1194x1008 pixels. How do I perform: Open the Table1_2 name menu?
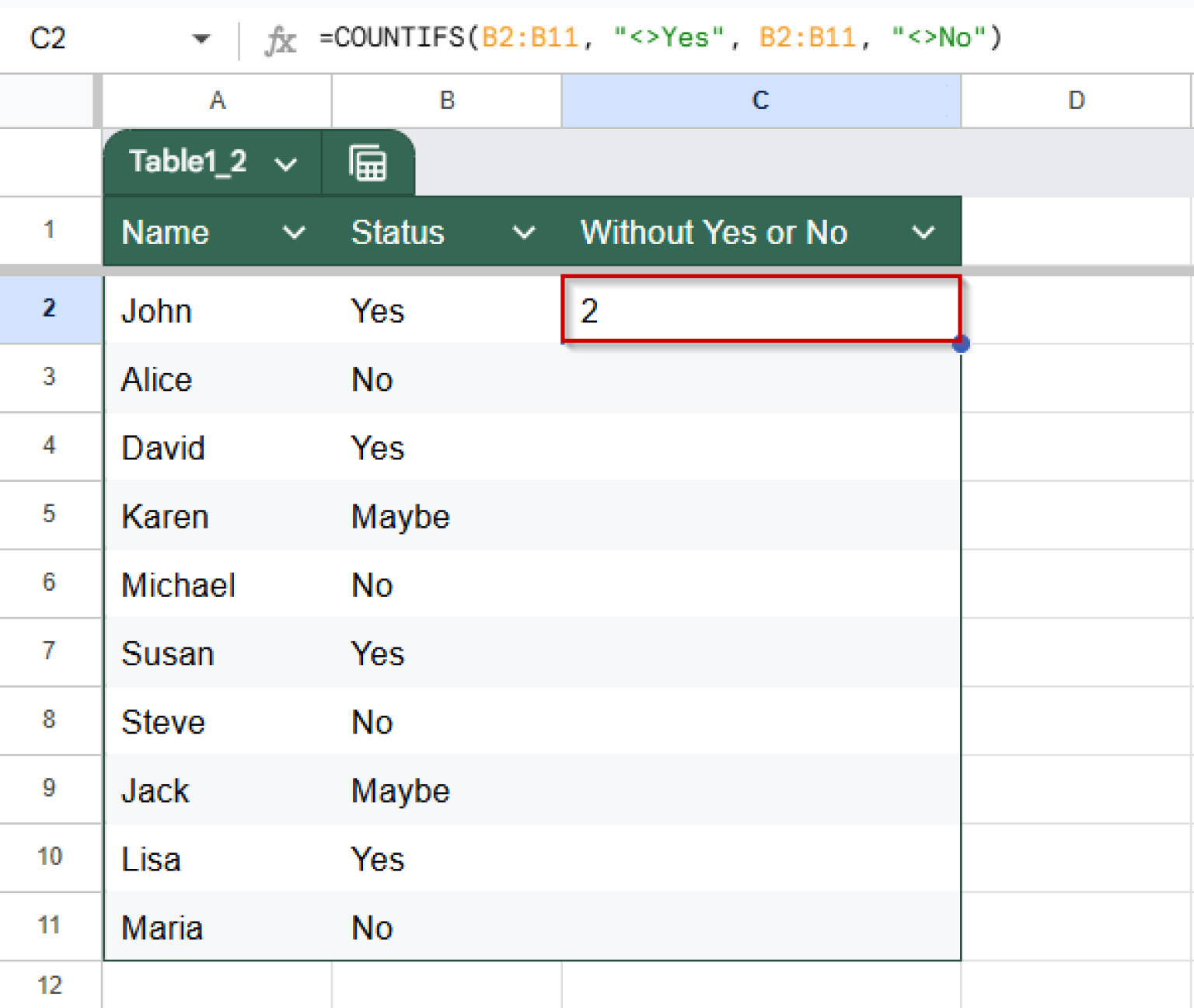coord(287,164)
